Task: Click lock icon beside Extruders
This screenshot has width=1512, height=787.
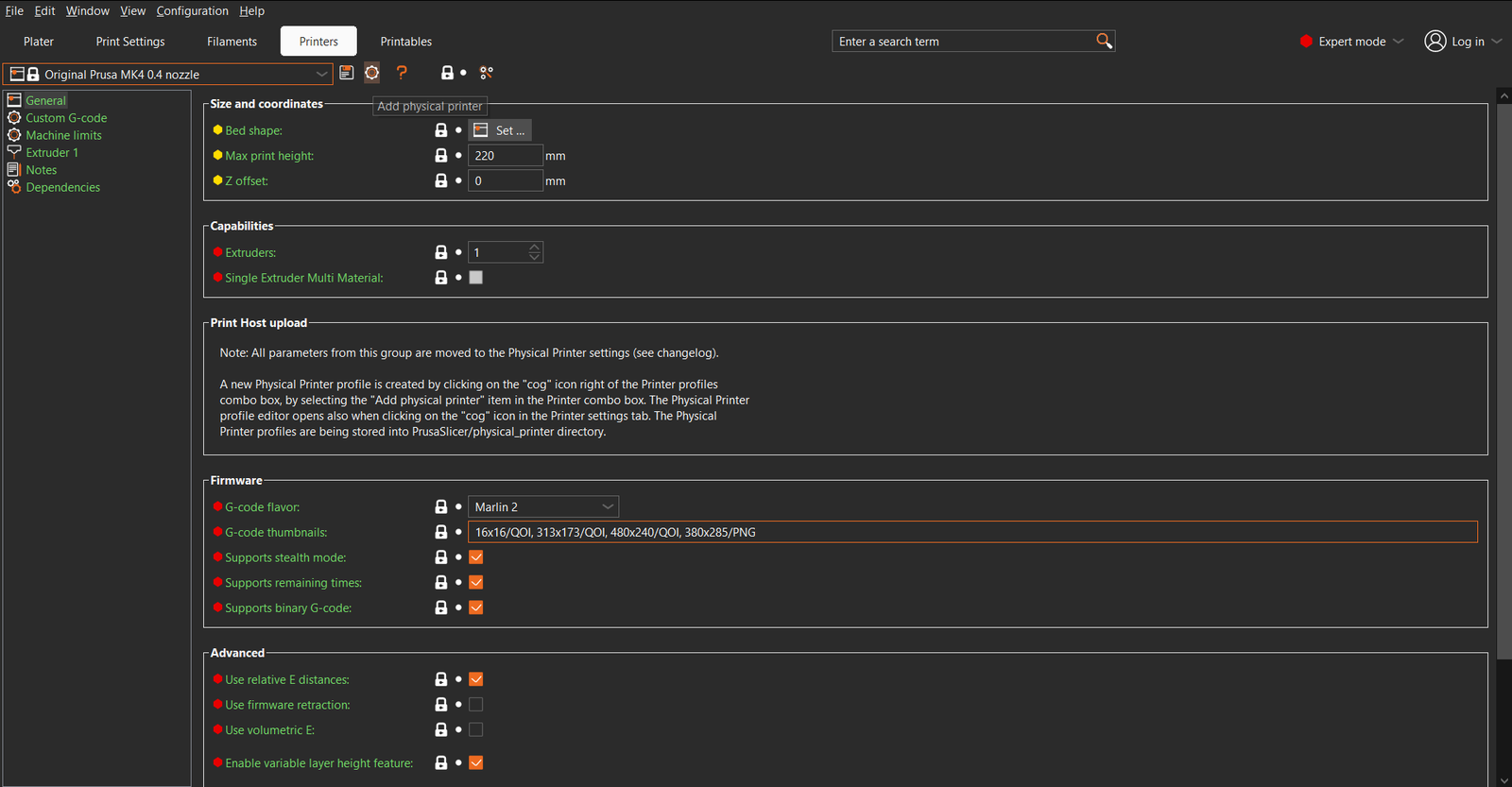Action: point(441,252)
